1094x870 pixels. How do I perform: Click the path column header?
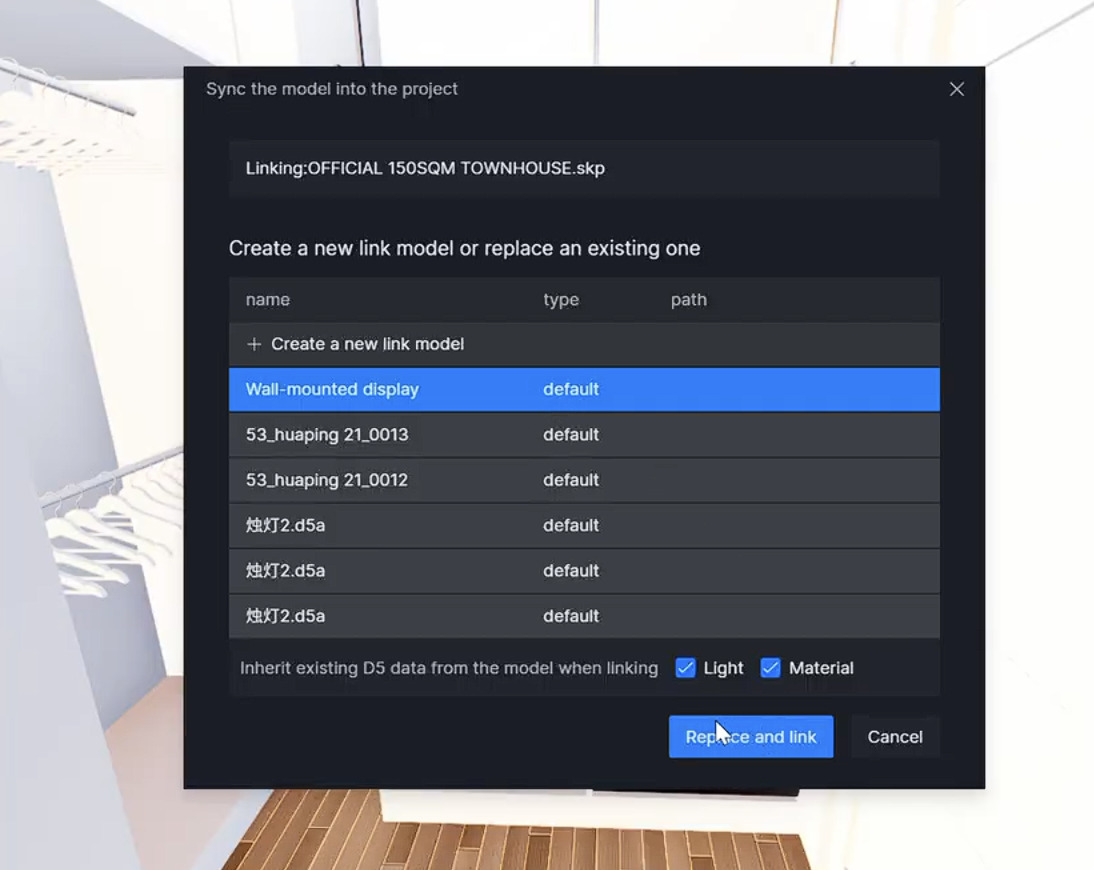pos(688,300)
